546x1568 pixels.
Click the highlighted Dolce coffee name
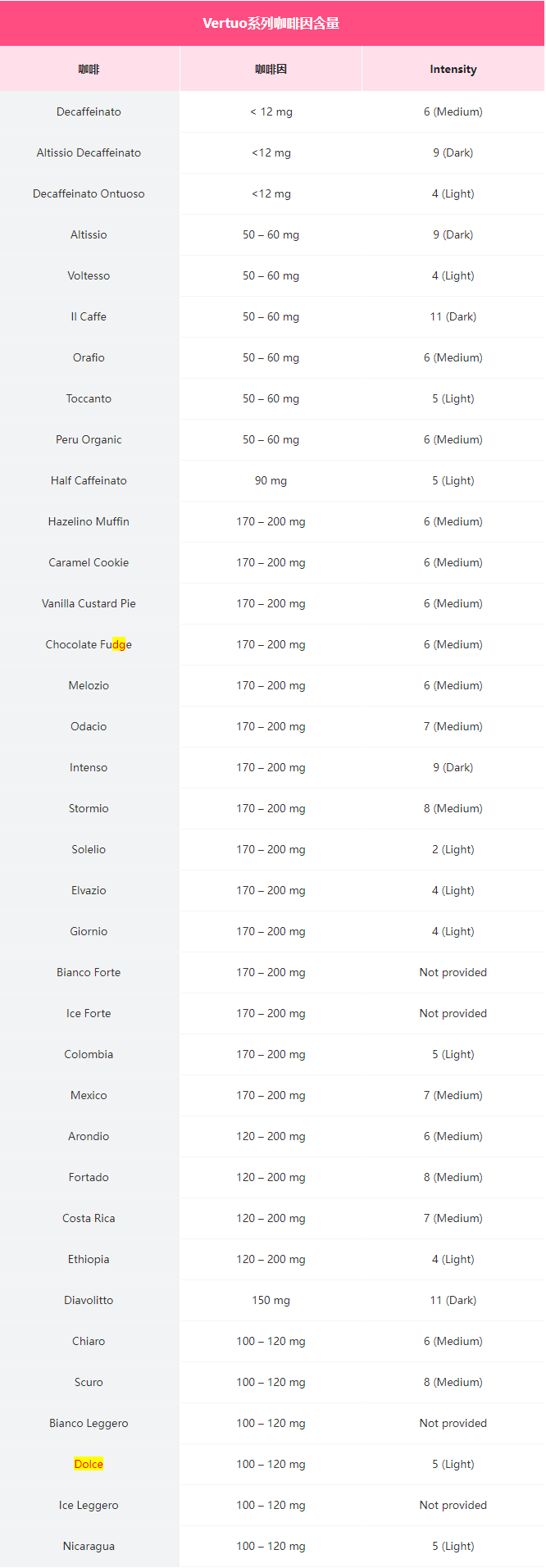(x=89, y=1464)
